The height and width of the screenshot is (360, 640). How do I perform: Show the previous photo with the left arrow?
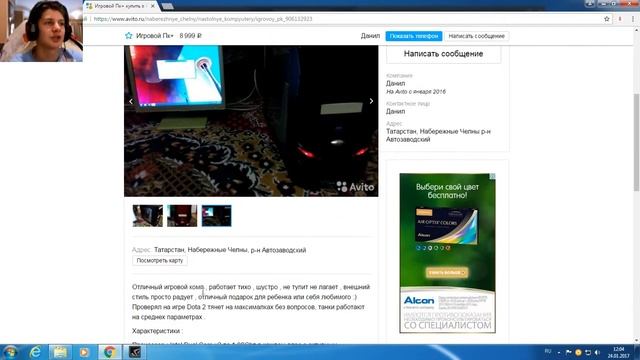(x=131, y=101)
